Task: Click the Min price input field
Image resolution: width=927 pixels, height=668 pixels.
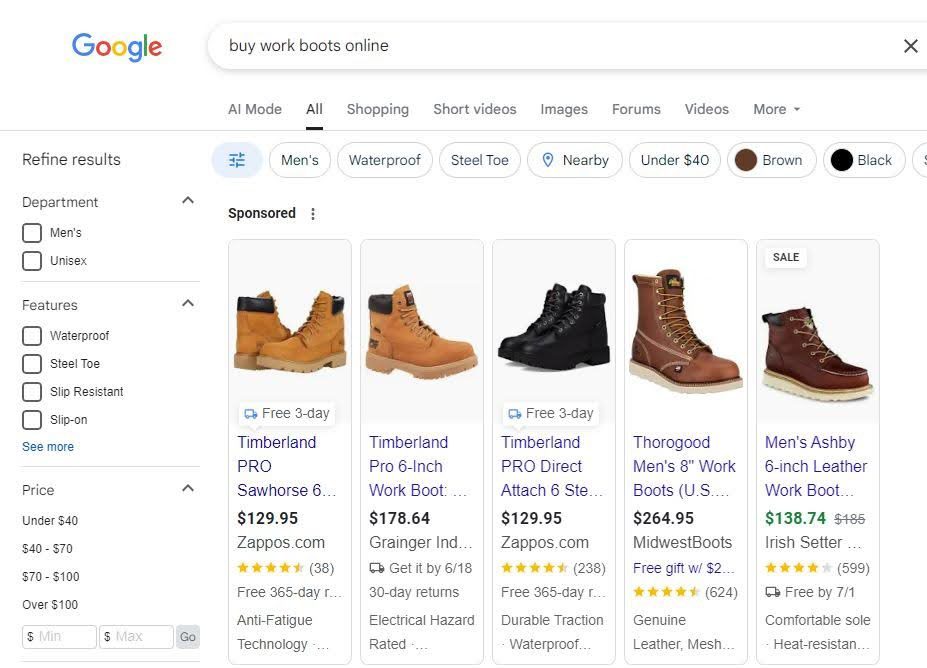Action: pos(58,636)
